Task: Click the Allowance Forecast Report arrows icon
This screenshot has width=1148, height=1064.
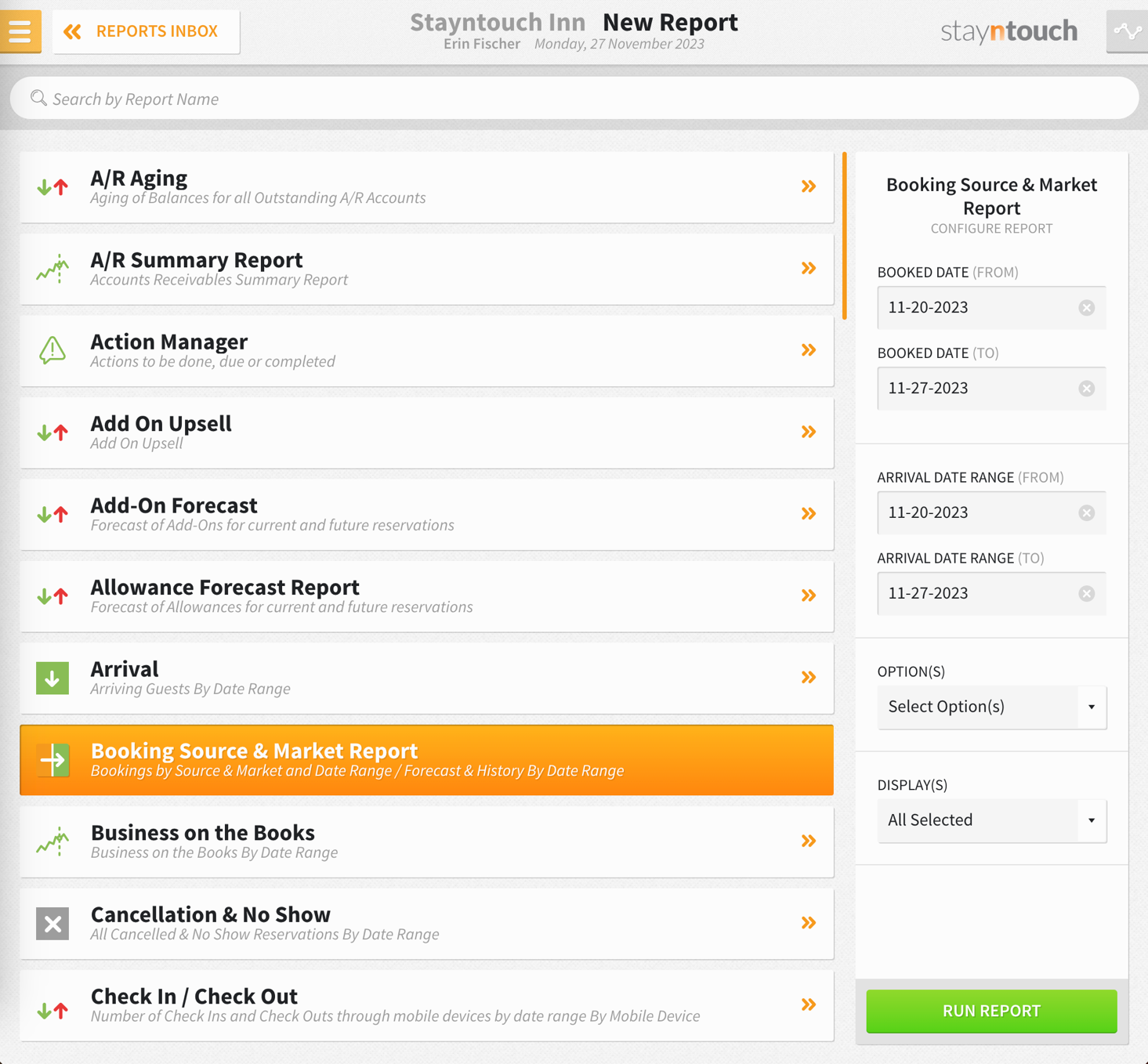Action: click(x=53, y=596)
